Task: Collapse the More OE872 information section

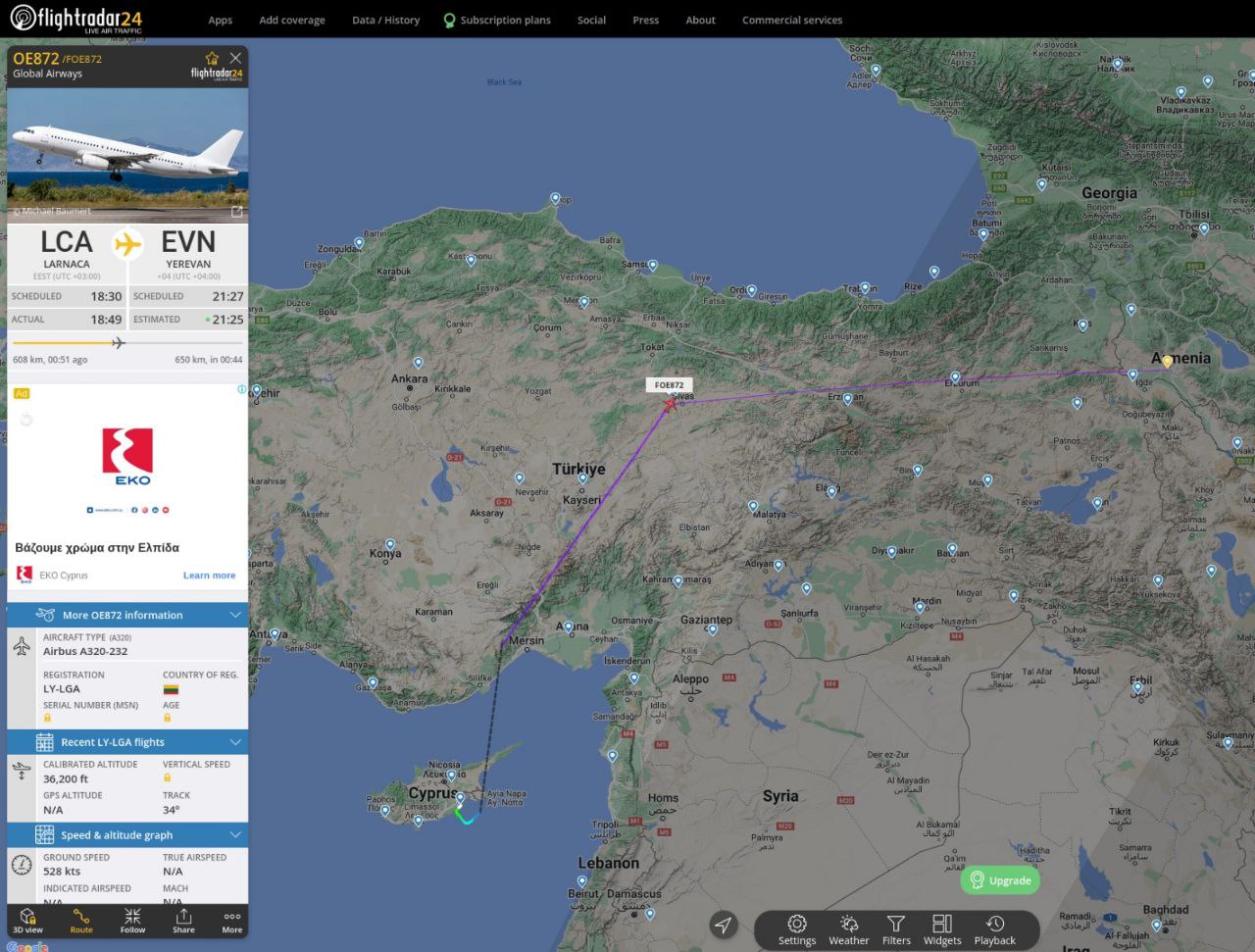Action: pyautogui.click(x=235, y=615)
